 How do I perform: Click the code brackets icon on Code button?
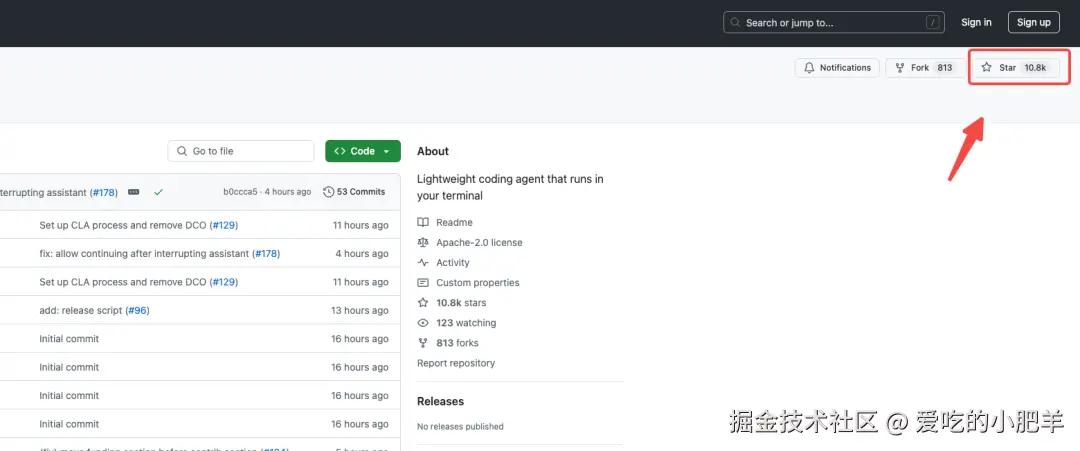click(x=340, y=151)
